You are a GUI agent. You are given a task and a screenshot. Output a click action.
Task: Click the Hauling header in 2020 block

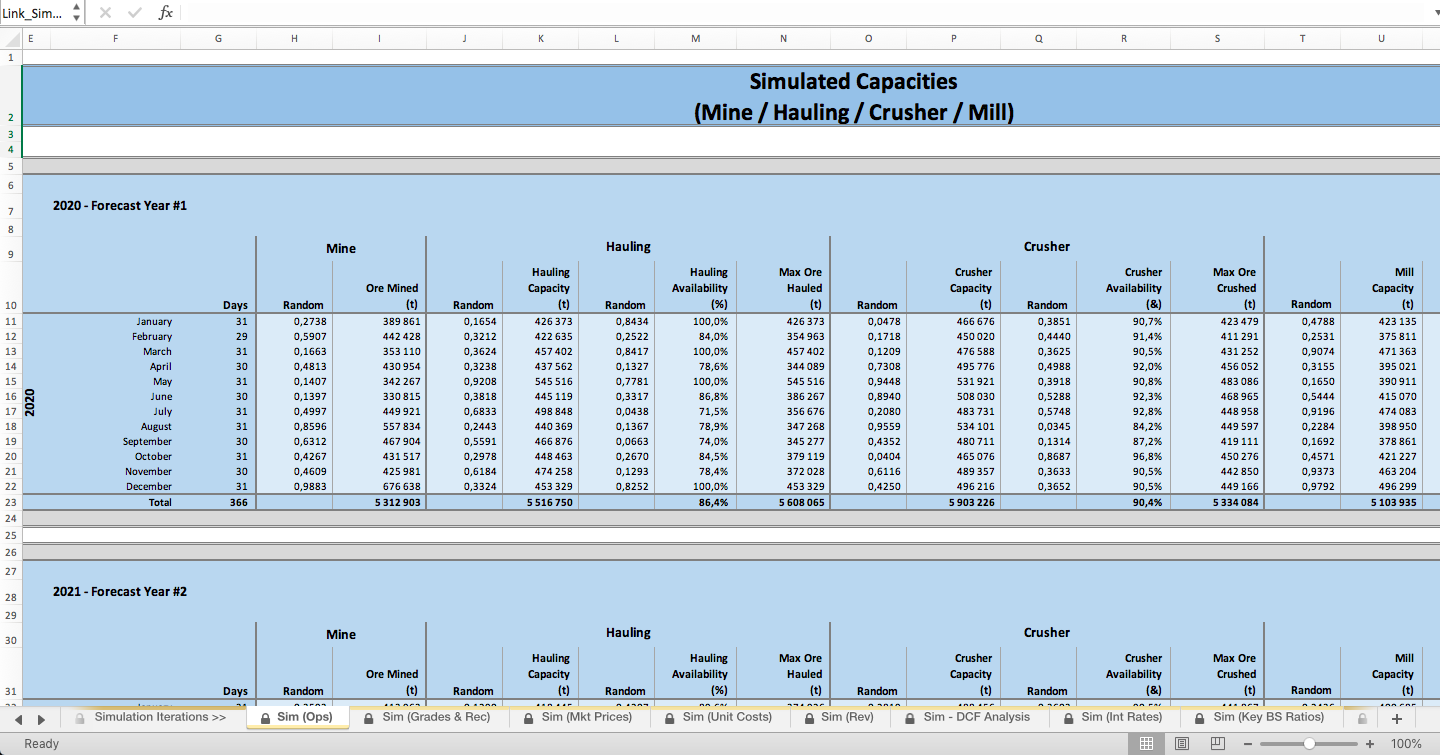(x=628, y=246)
